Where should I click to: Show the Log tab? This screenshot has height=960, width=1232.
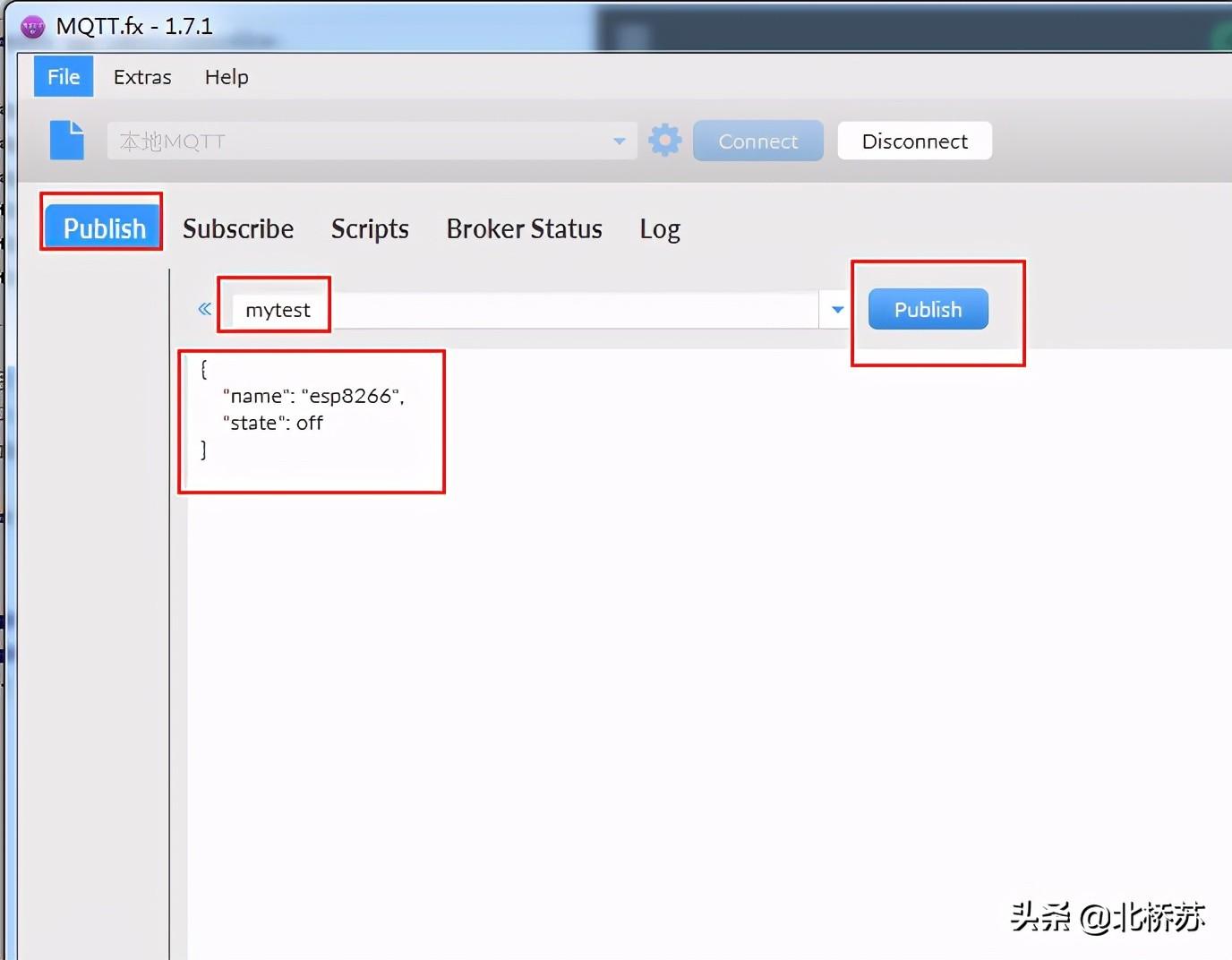tap(660, 229)
